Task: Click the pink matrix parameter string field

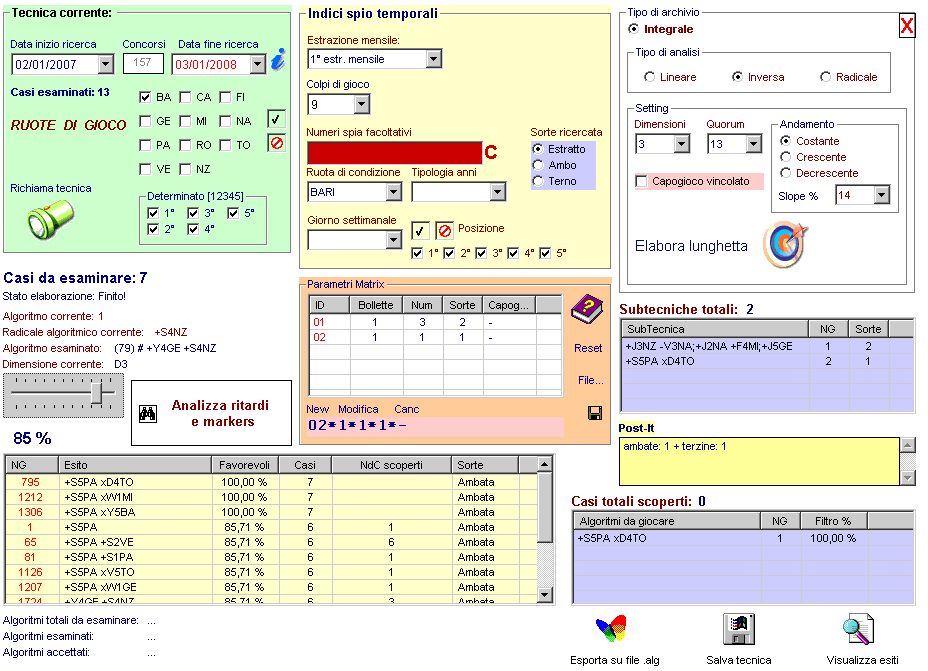Action: coord(434,426)
